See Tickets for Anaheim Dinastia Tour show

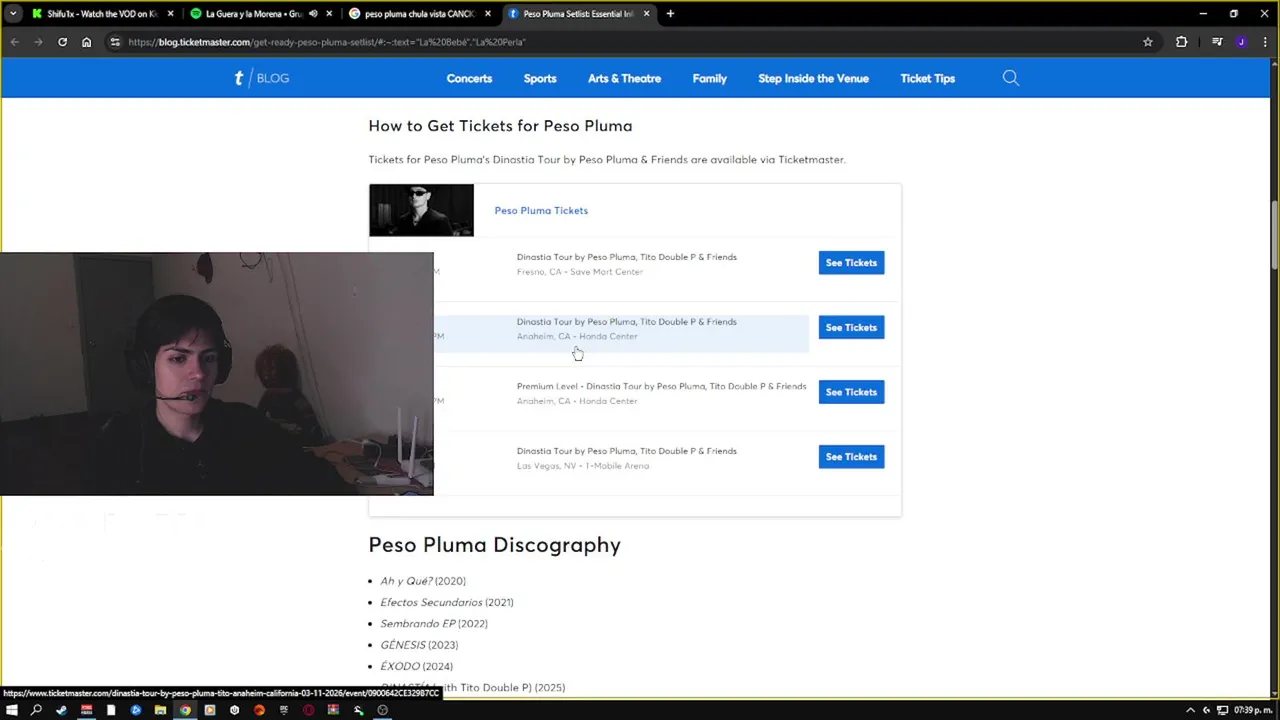[851, 327]
